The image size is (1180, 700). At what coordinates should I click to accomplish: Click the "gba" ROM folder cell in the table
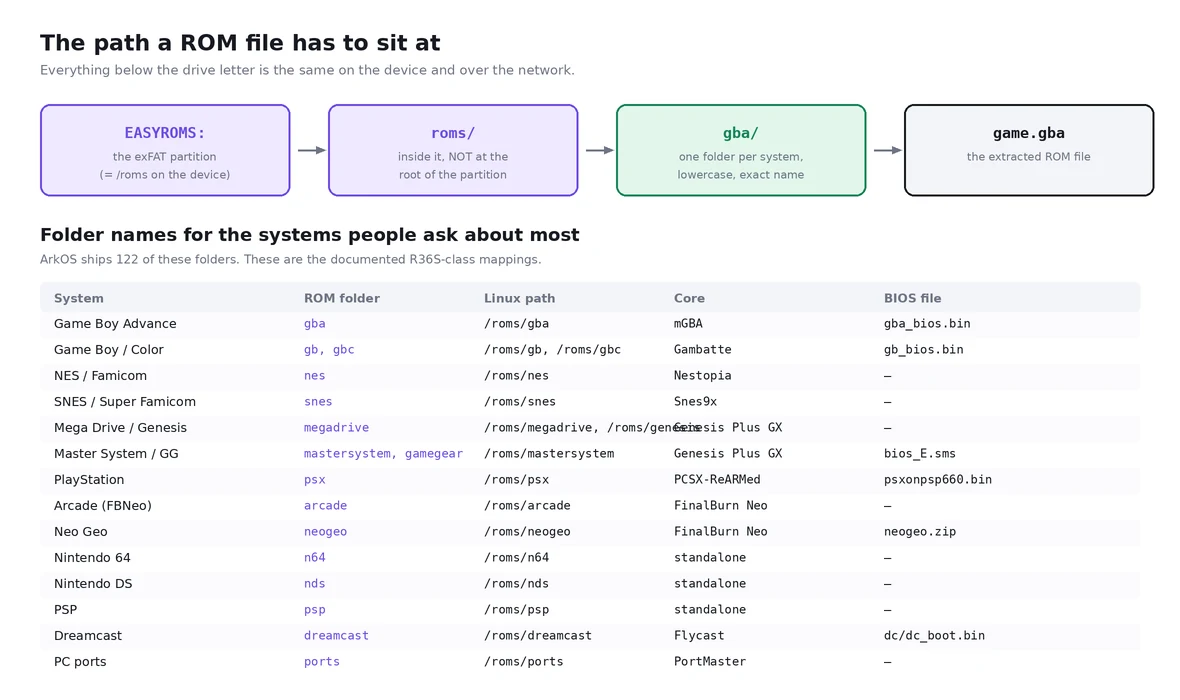(315, 324)
